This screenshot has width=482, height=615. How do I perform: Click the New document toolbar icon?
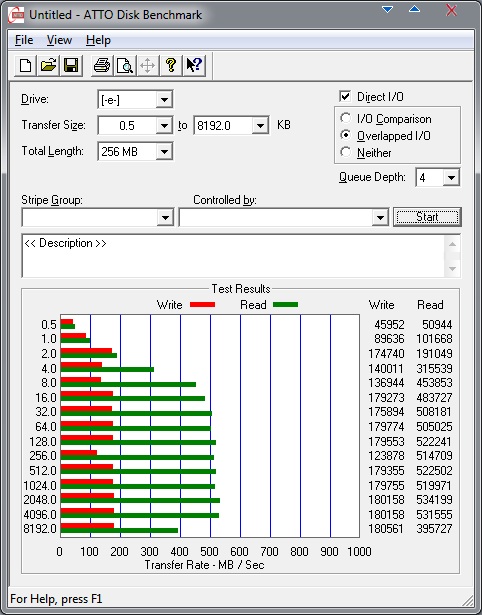click(25, 65)
